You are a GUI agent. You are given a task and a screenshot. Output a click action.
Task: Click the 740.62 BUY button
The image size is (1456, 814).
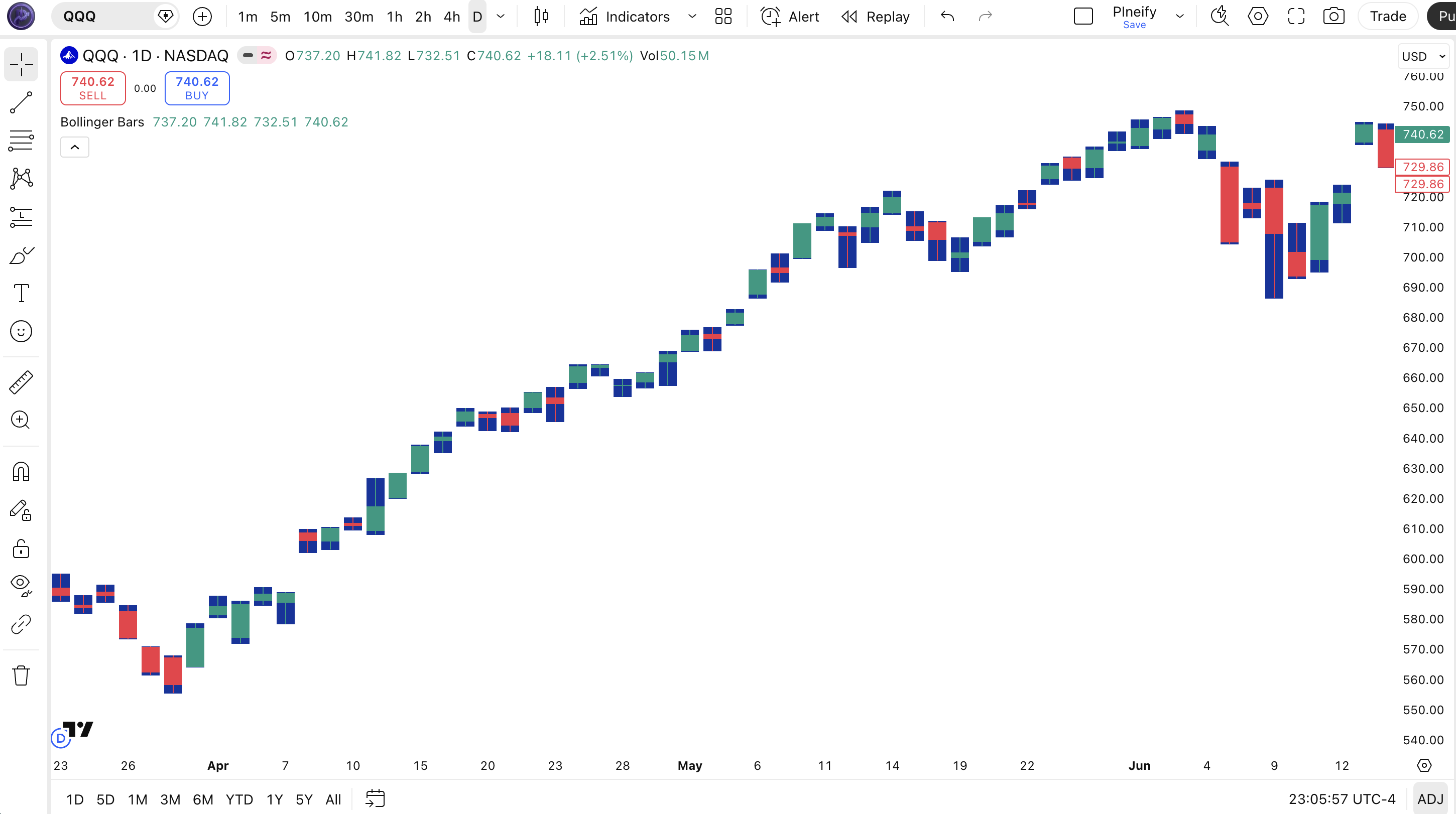197,88
